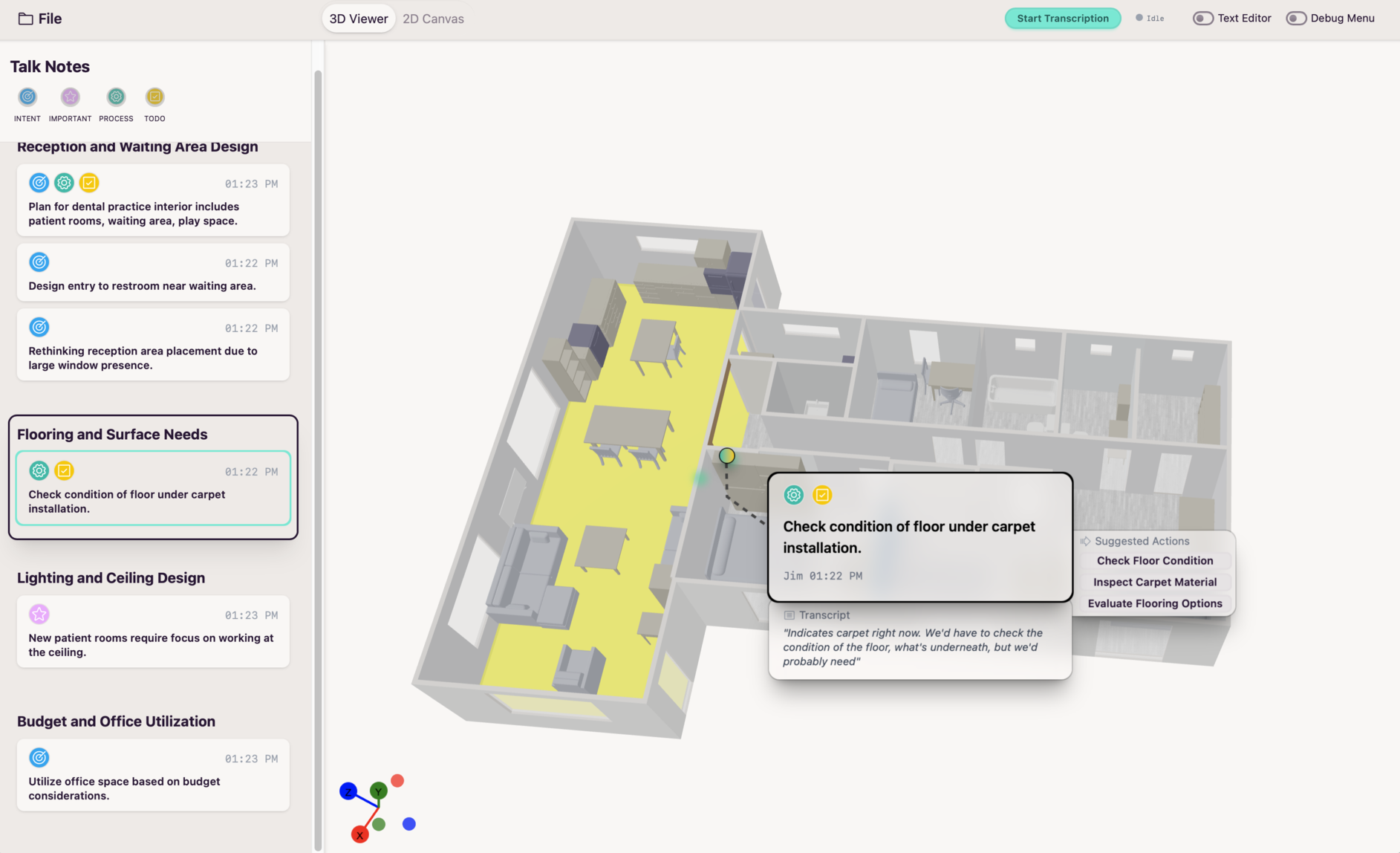Image resolution: width=1400 pixels, height=853 pixels.
Task: Select the 3D Viewer tab
Action: [x=358, y=19]
